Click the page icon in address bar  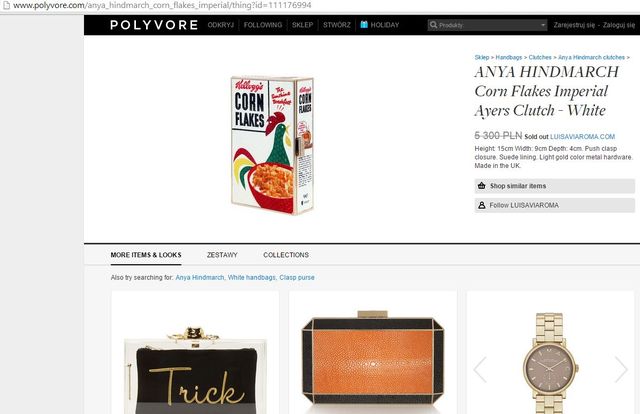(x=6, y=6)
